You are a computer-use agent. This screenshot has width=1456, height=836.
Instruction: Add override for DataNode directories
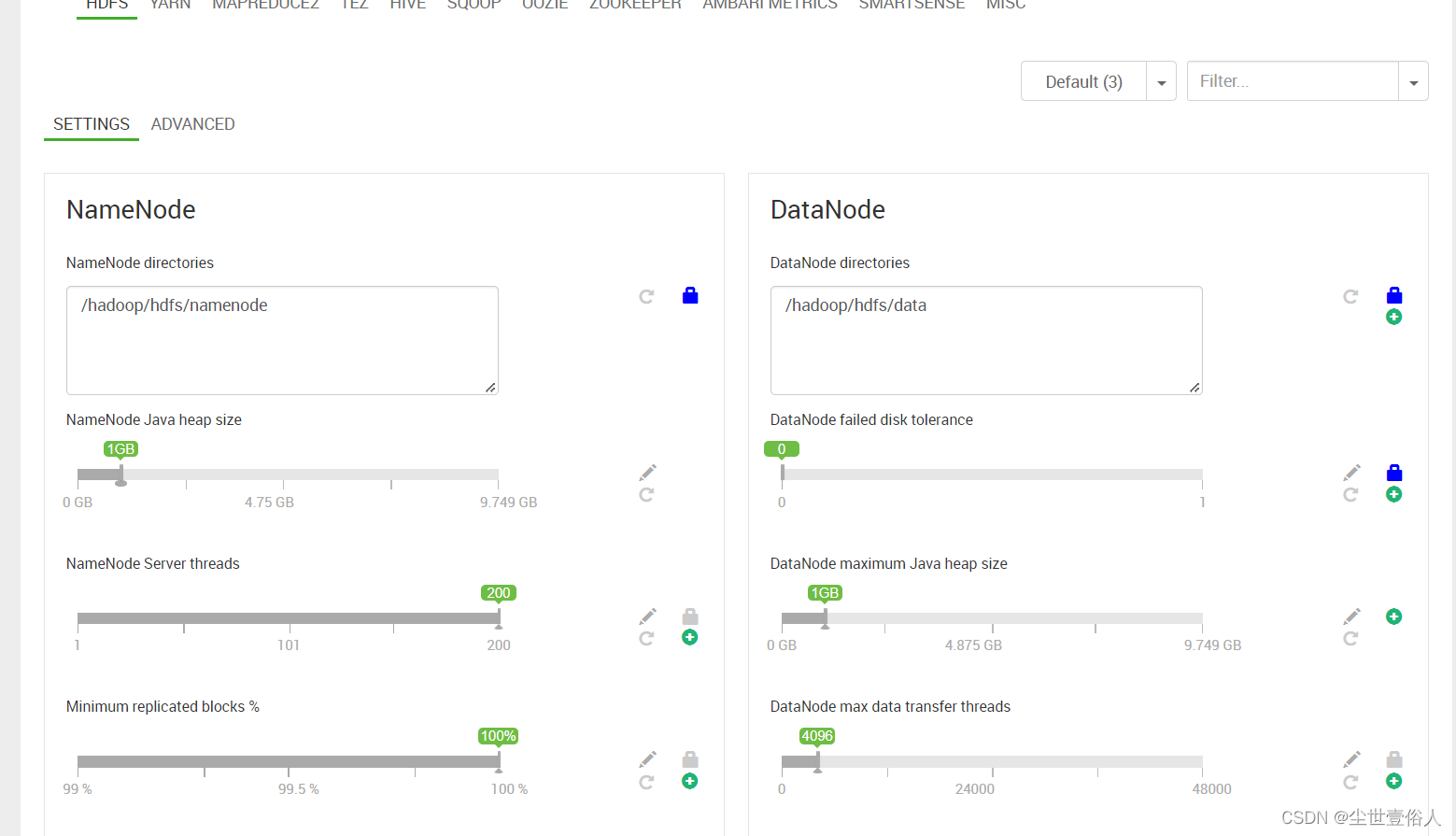(1394, 317)
